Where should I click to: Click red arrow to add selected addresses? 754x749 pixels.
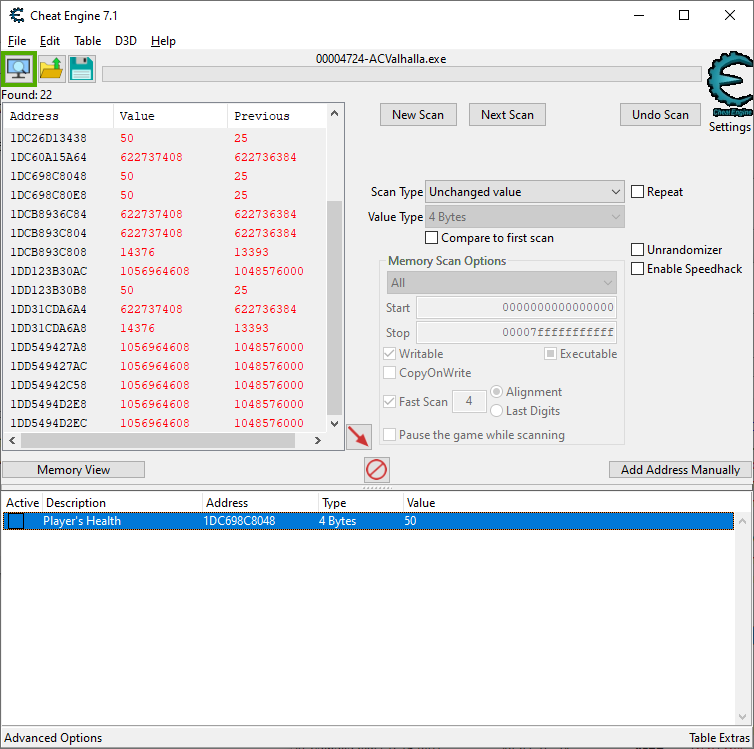(358, 436)
